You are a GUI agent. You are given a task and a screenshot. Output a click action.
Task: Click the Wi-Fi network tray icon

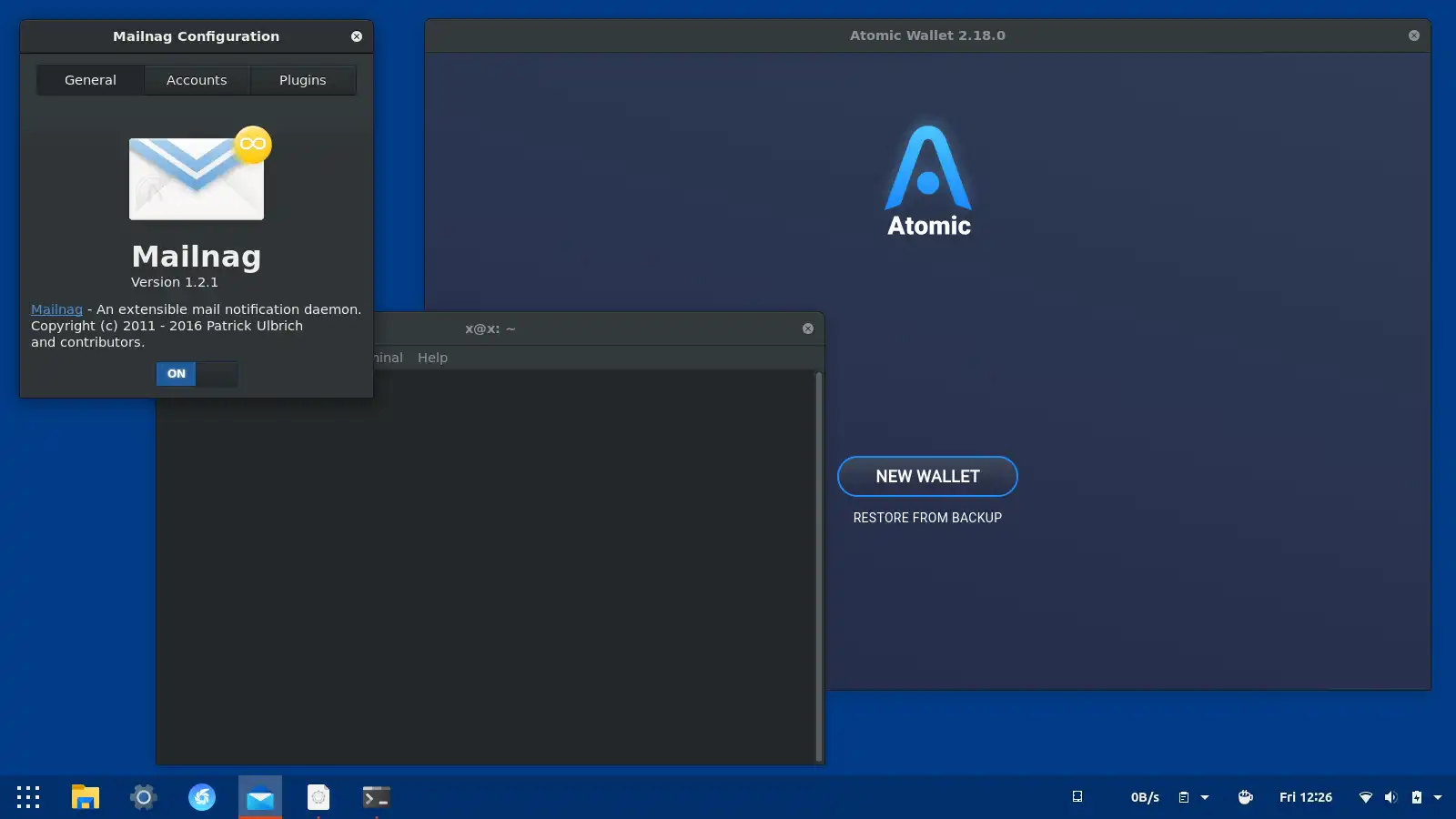click(1366, 797)
